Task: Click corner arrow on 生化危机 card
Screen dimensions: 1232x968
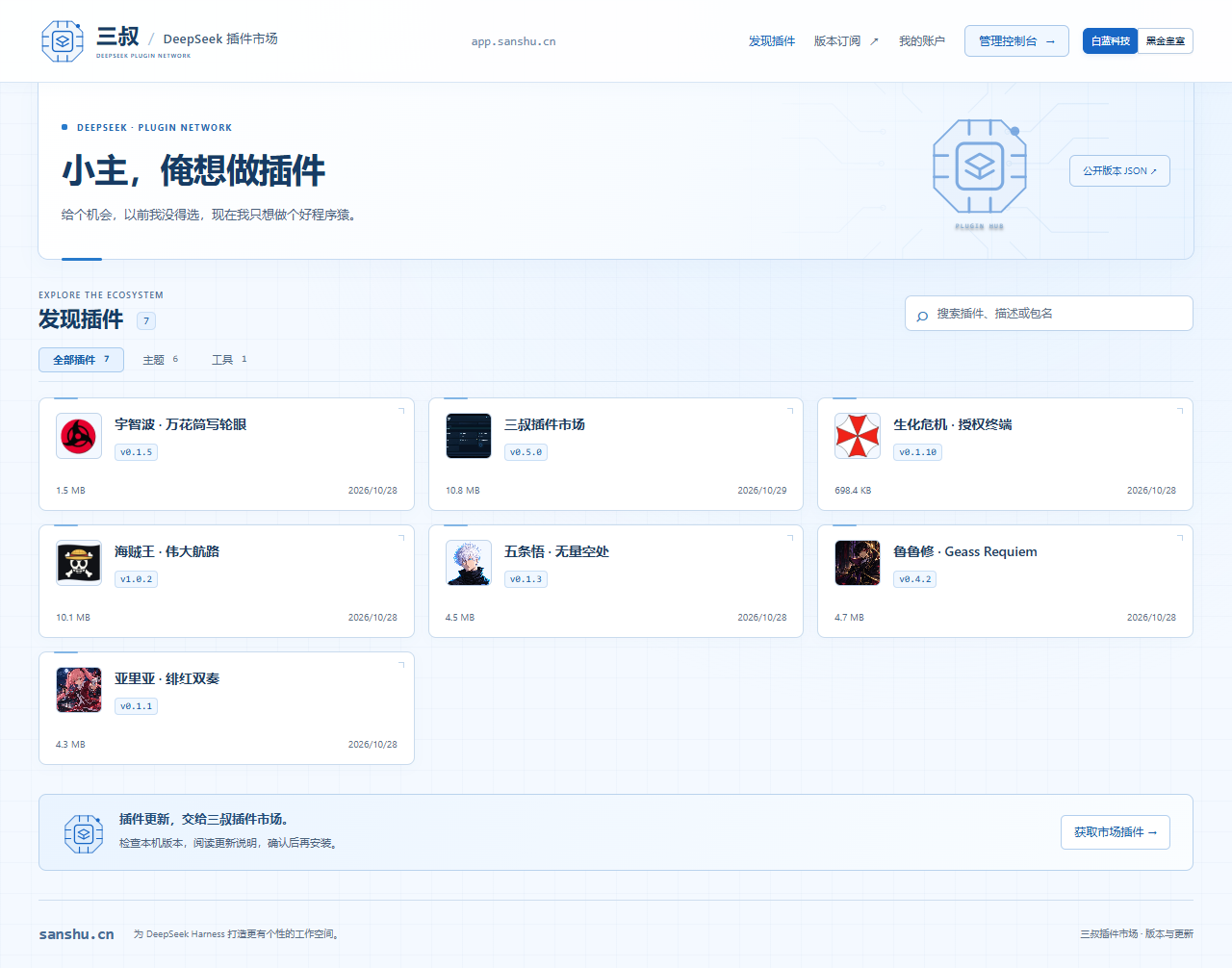Action: click(x=1180, y=411)
